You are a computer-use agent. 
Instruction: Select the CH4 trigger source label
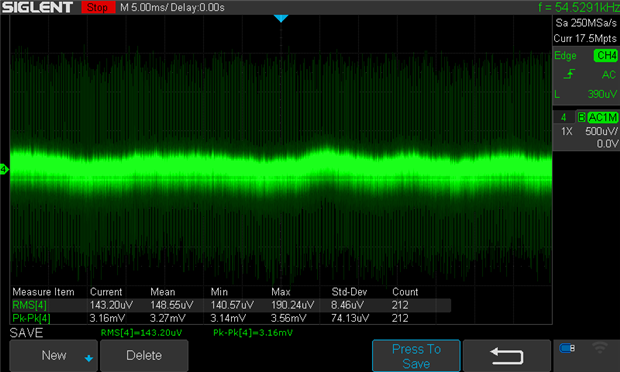click(605, 55)
